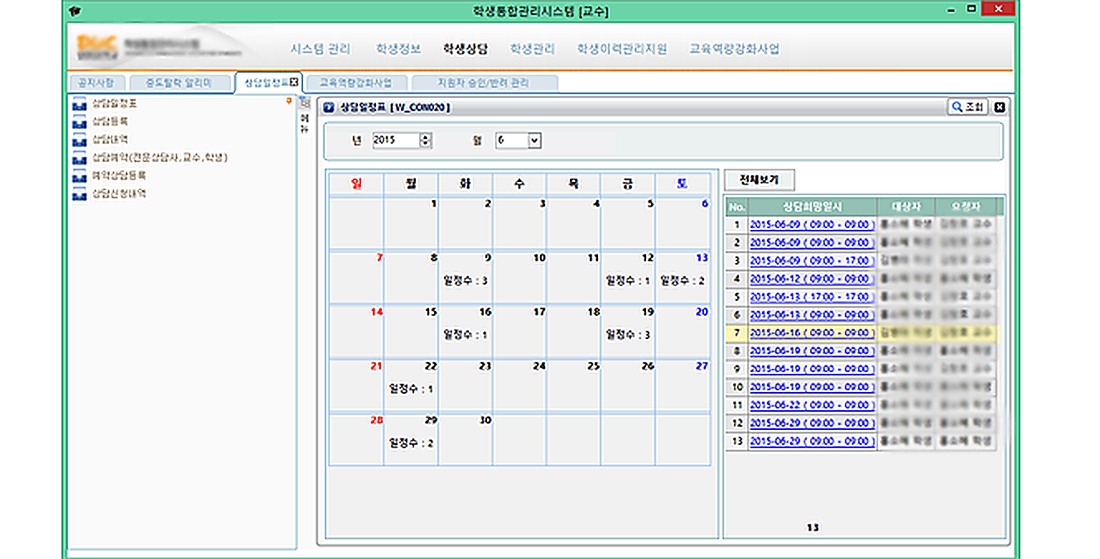Open row 2 link 2015-06-09 (09:00 - 09:00)
Viewport: 1100px width, 559px height.
(x=812, y=243)
